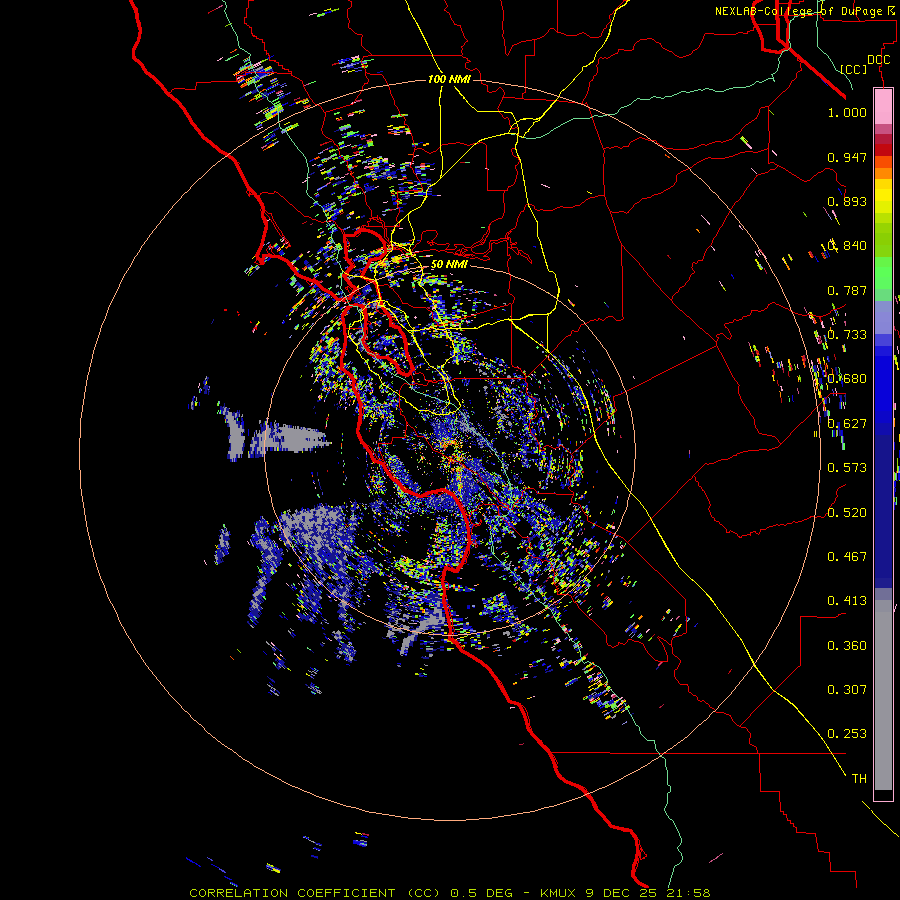This screenshot has height=900, width=900.
Task: Select the 0.573 legend value
Action: point(847,468)
